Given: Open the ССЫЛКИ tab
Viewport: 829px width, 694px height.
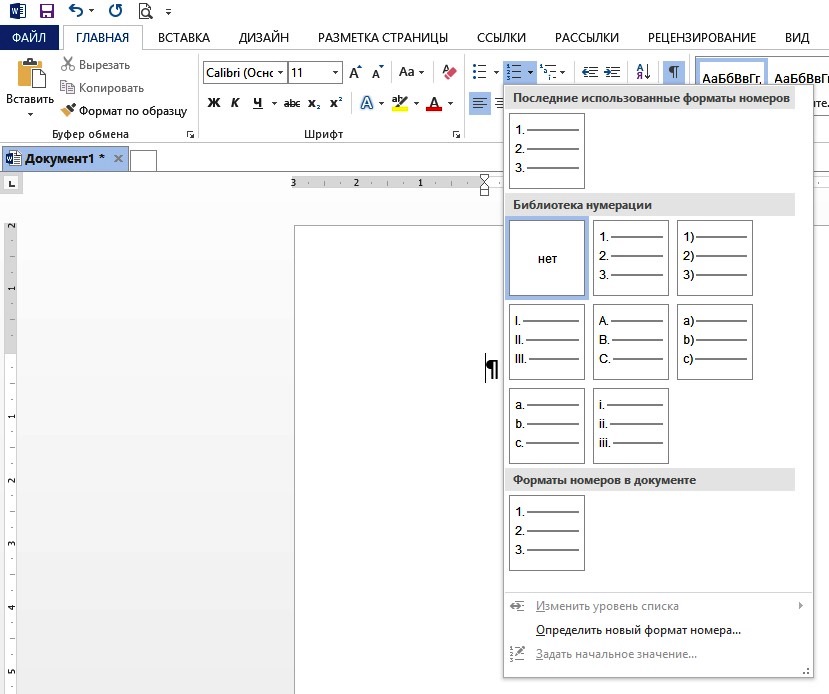Looking at the screenshot, I should click(x=501, y=38).
